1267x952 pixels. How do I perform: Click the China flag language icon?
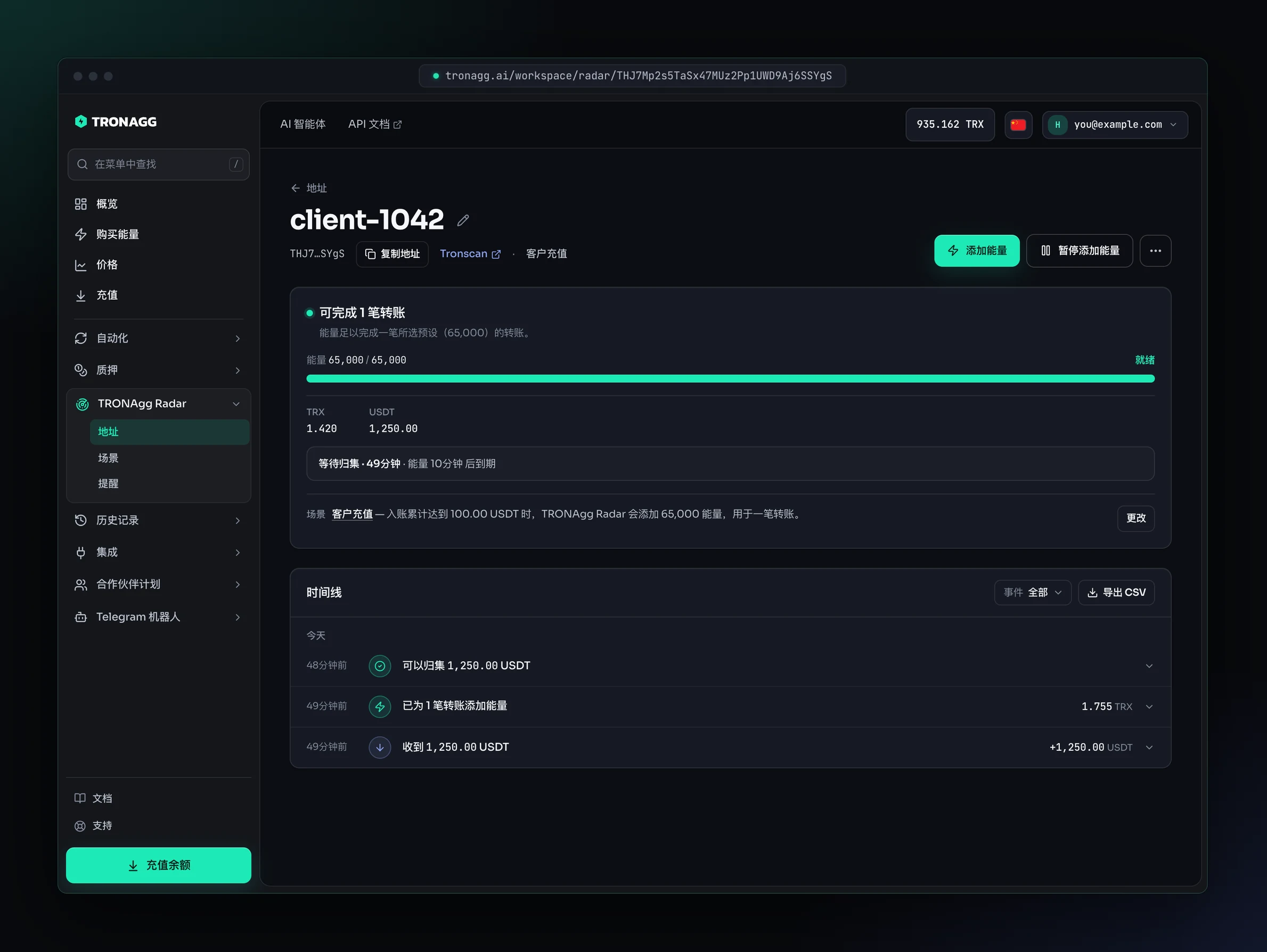(x=1018, y=124)
